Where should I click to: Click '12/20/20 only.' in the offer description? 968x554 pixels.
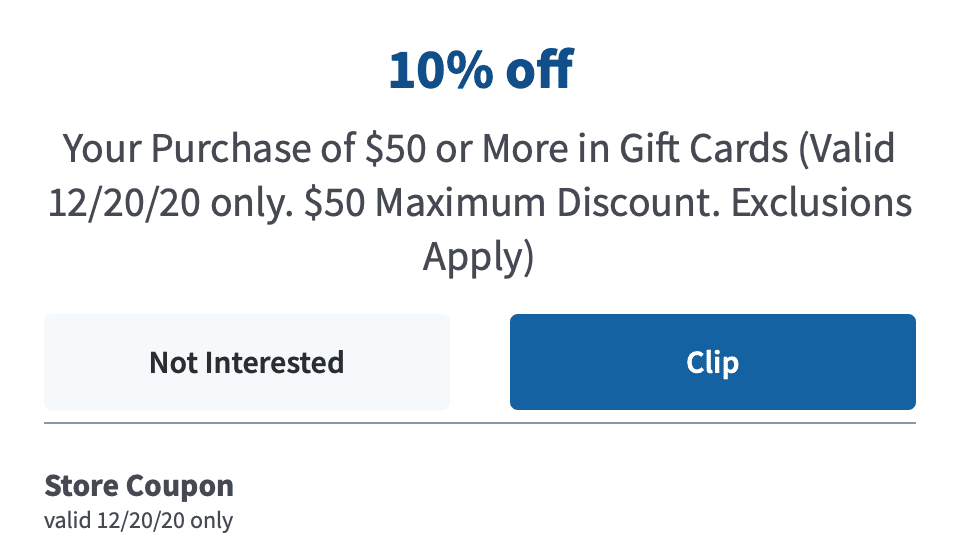tap(170, 203)
